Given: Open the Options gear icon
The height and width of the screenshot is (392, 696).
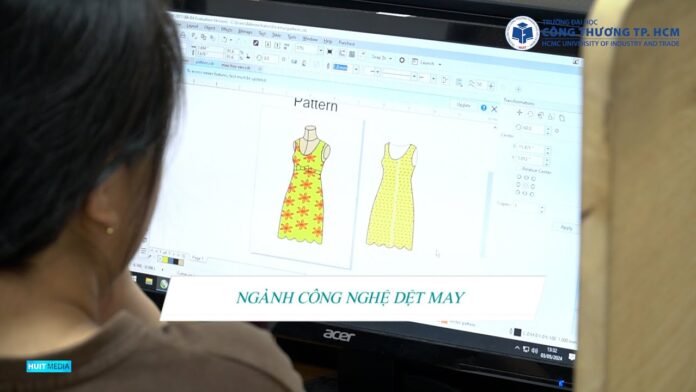Looking at the screenshot, I should pos(402,60).
